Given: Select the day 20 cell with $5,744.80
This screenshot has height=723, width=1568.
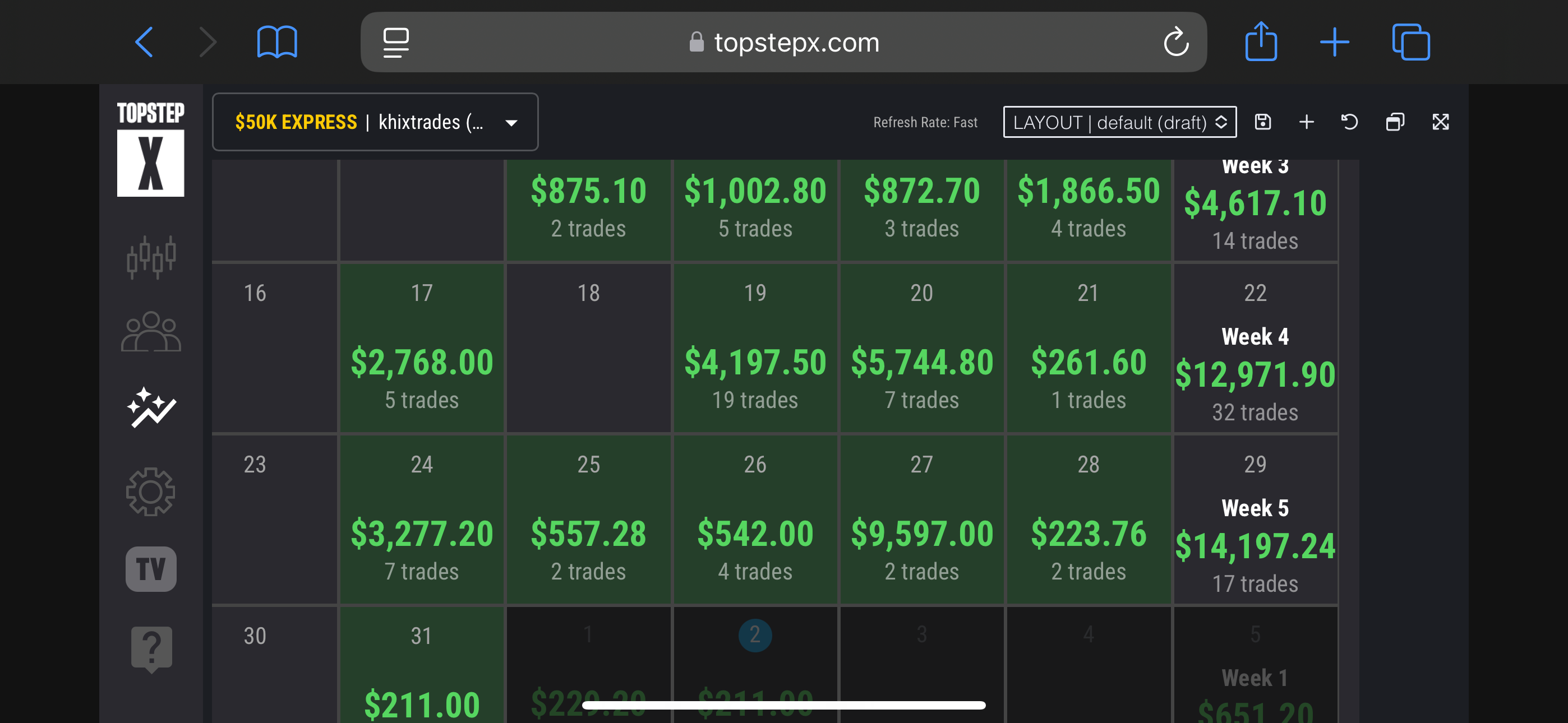Looking at the screenshot, I should point(921,347).
